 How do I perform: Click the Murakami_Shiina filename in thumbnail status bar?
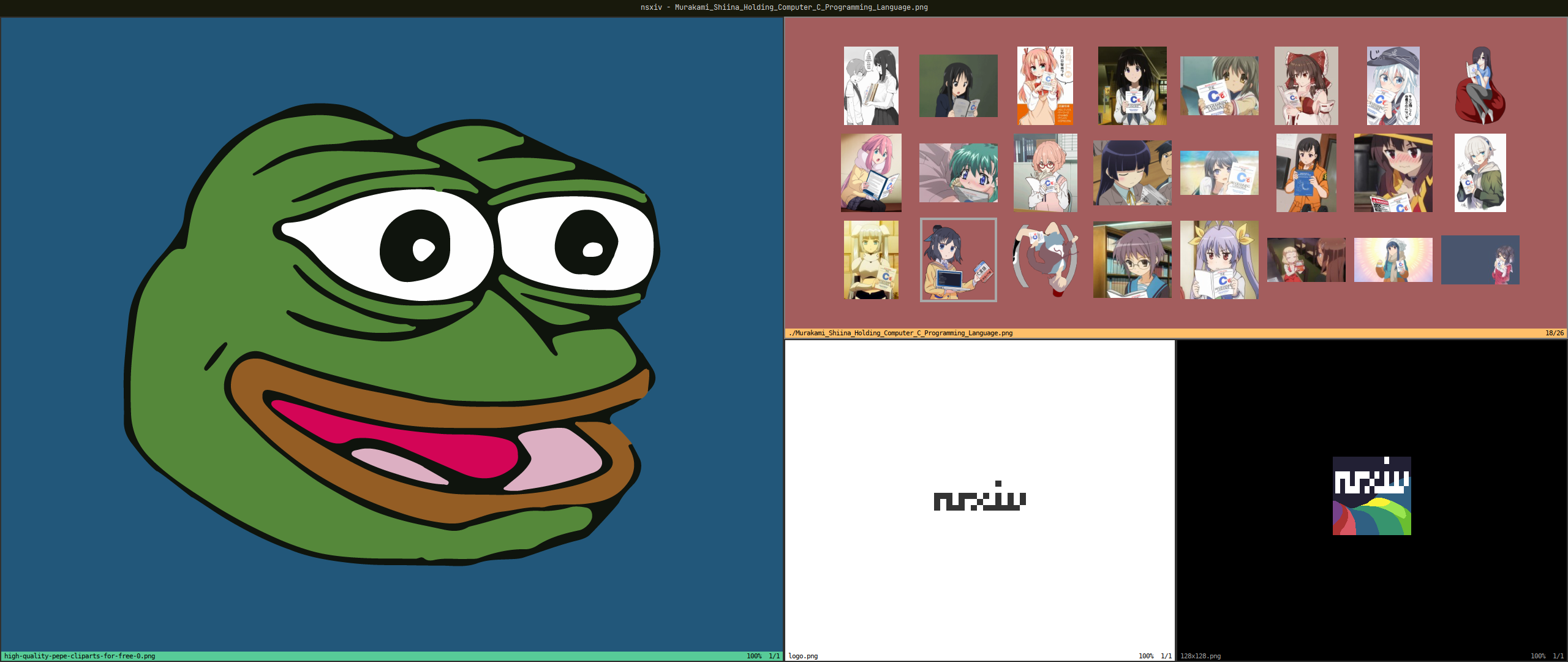click(x=901, y=333)
